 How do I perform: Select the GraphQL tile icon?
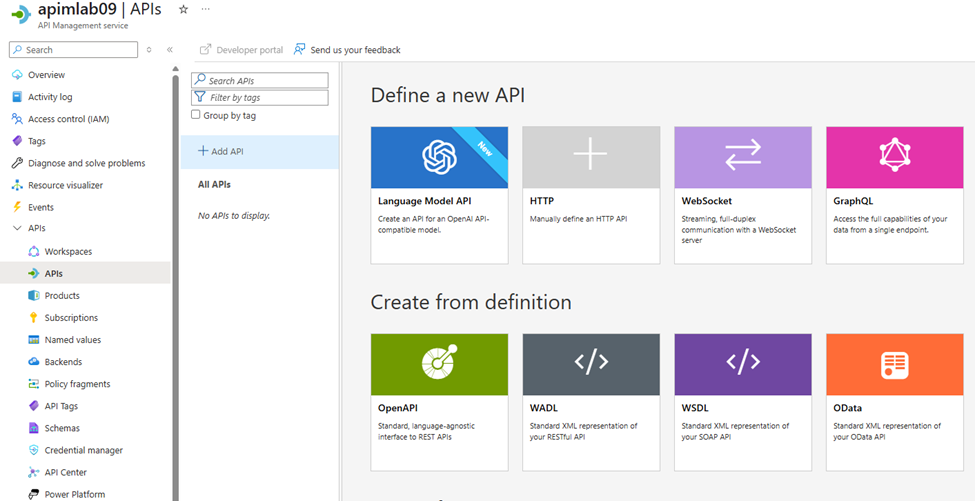[894, 155]
